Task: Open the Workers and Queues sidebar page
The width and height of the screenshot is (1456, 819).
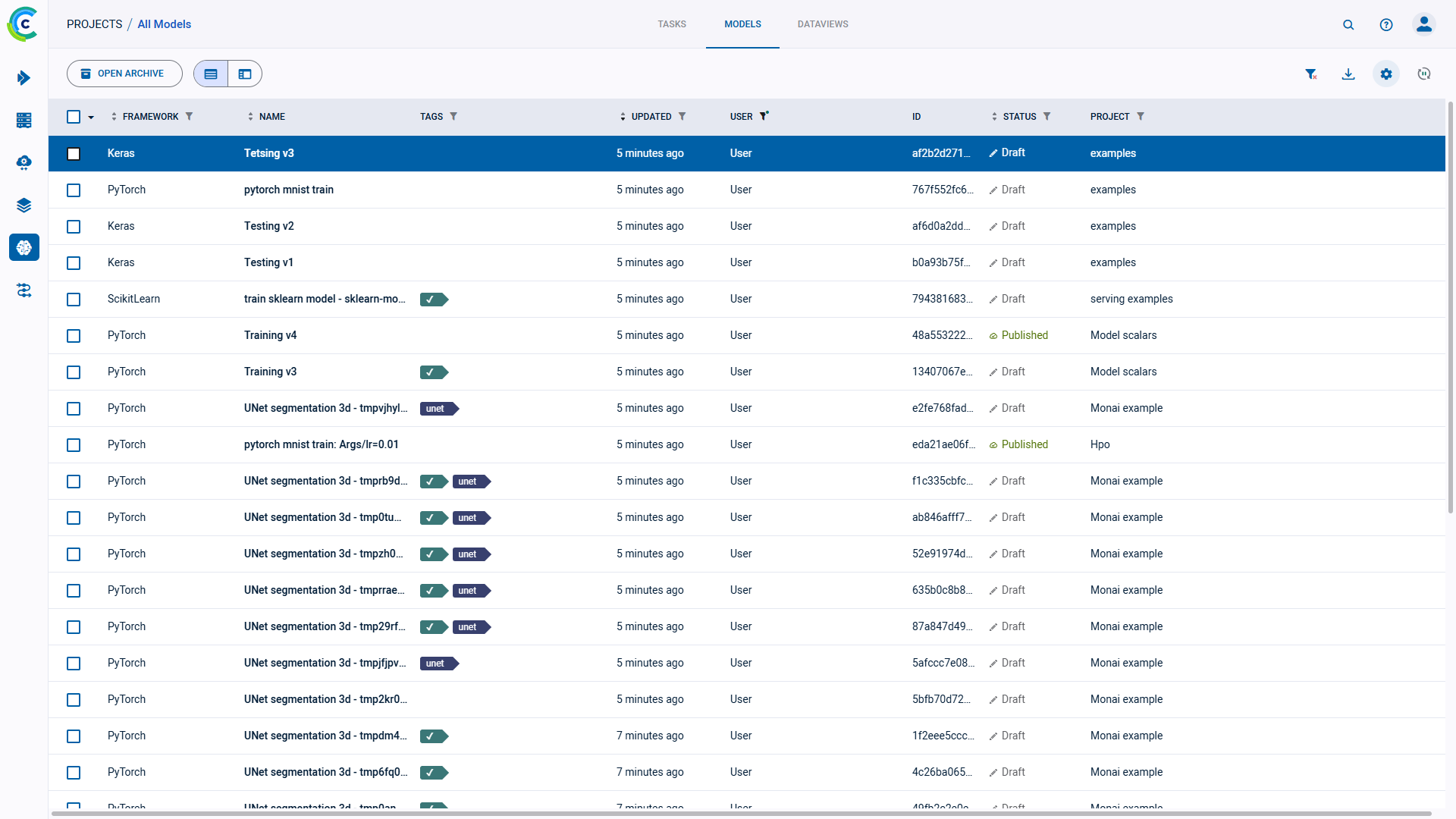Action: click(24, 121)
